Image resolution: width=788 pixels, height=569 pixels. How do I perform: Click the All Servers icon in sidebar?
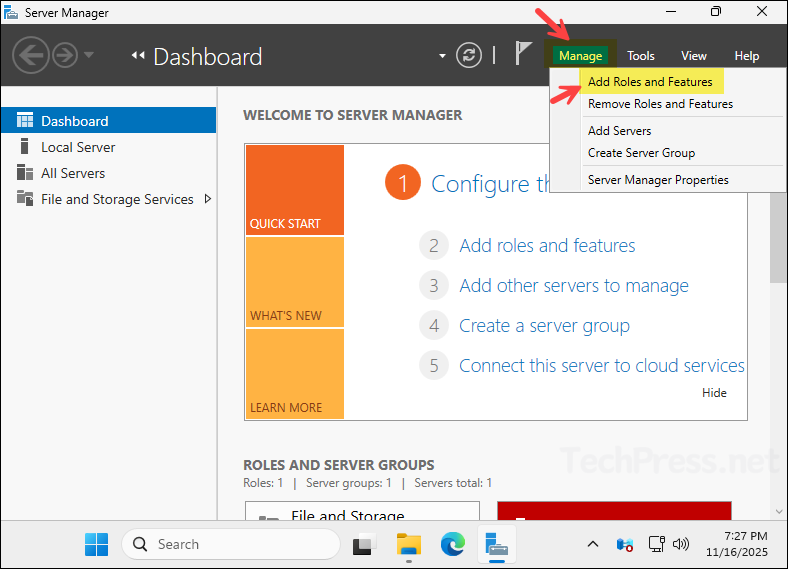[x=25, y=172]
